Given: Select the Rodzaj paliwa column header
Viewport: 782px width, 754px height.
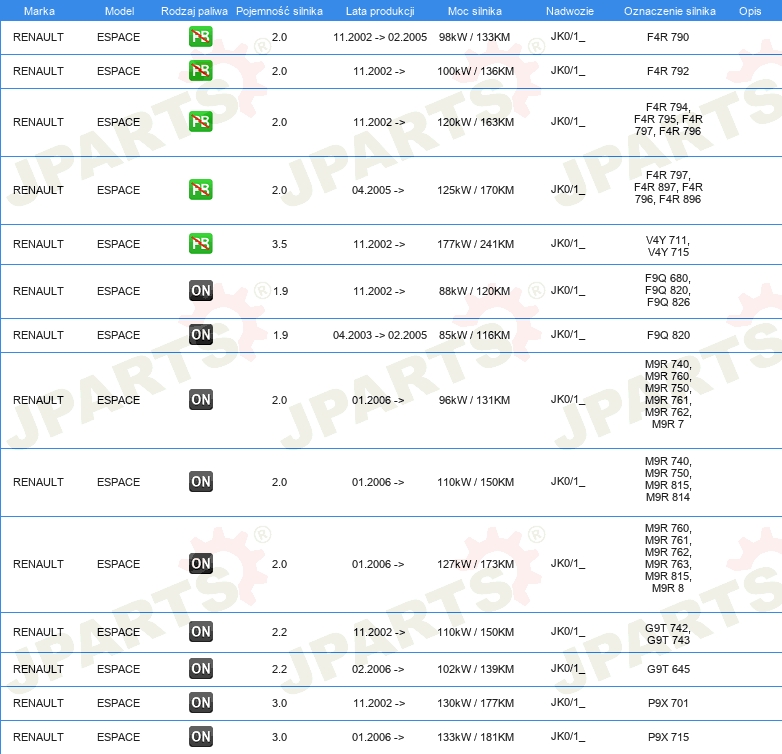Looking at the screenshot, I should tap(194, 11).
